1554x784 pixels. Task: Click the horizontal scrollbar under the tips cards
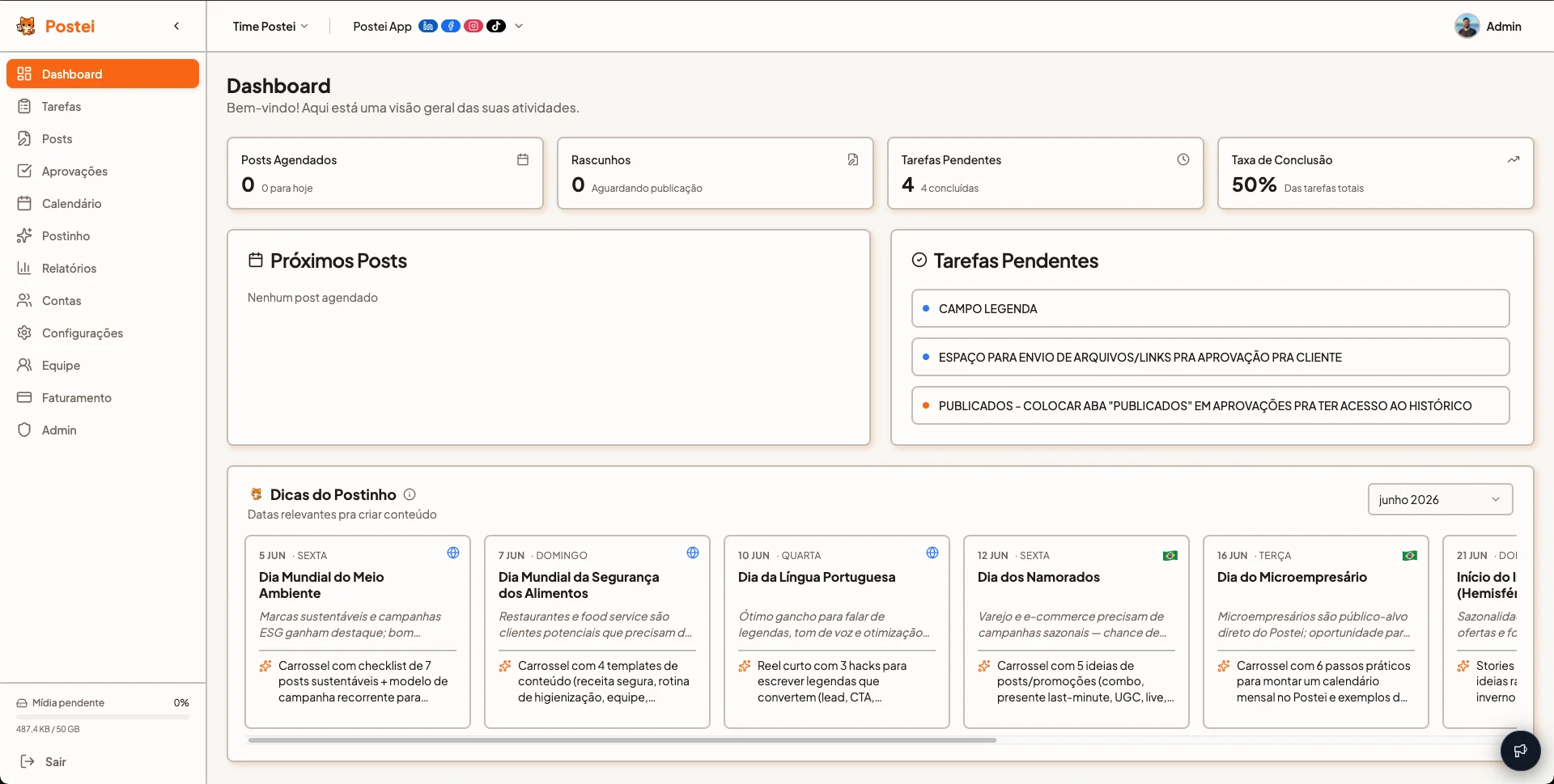coord(622,740)
